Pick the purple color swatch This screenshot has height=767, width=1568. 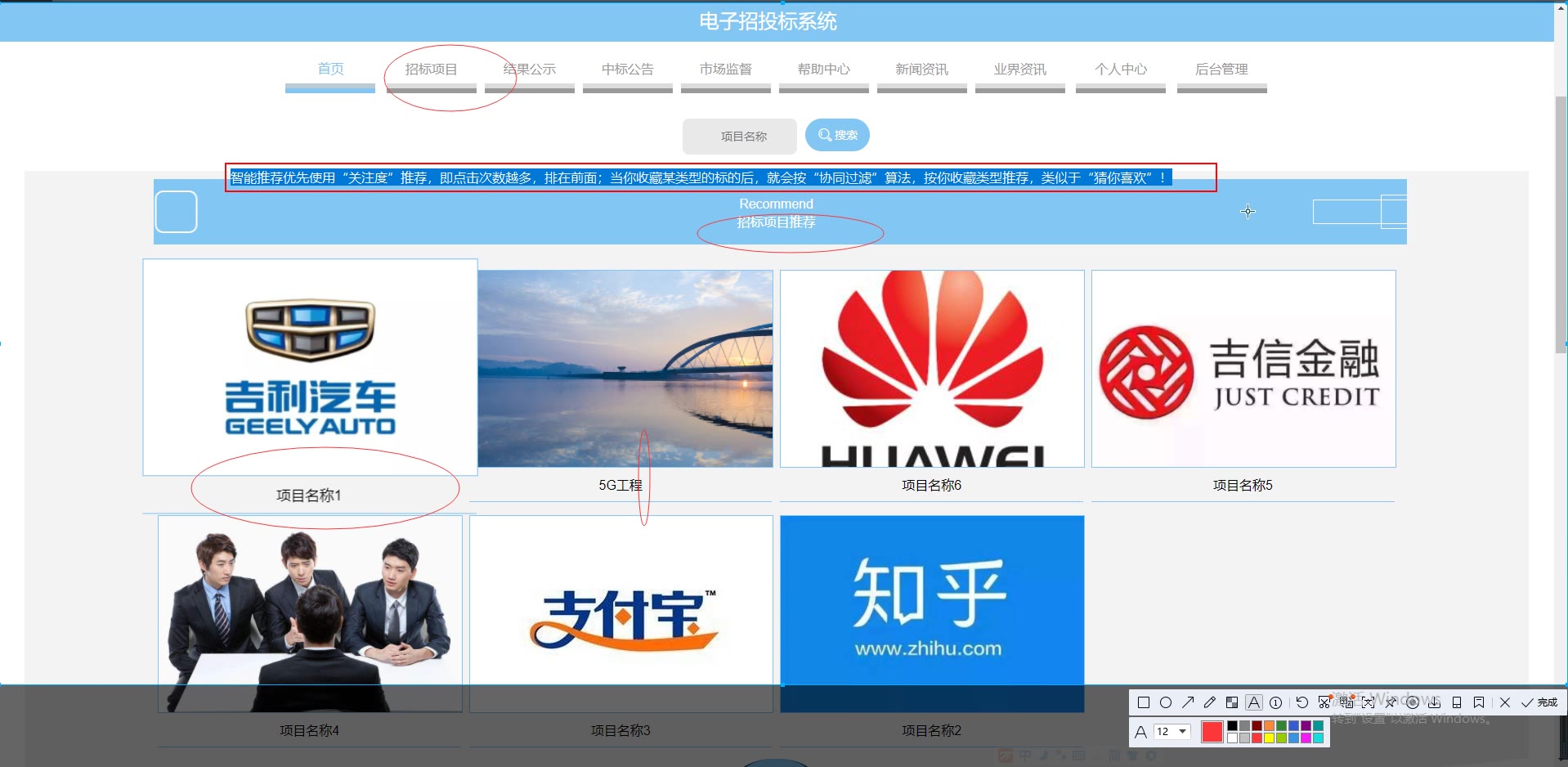point(1306,726)
